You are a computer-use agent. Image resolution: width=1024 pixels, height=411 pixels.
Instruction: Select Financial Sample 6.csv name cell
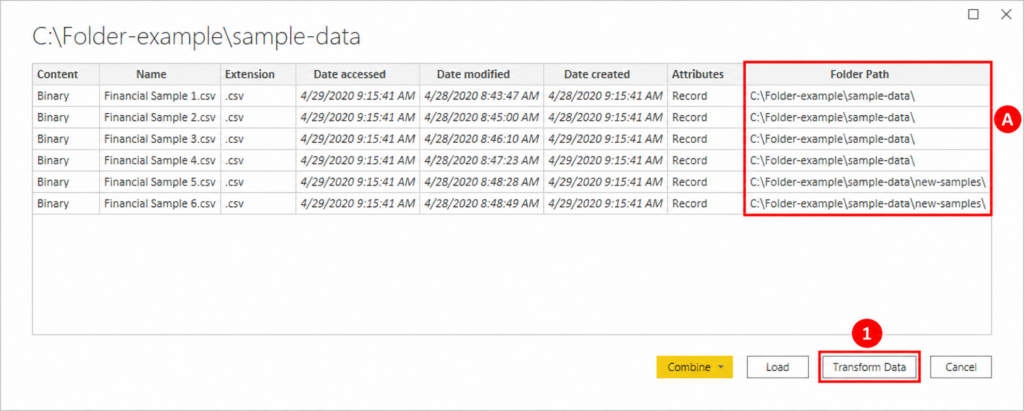(x=160, y=204)
